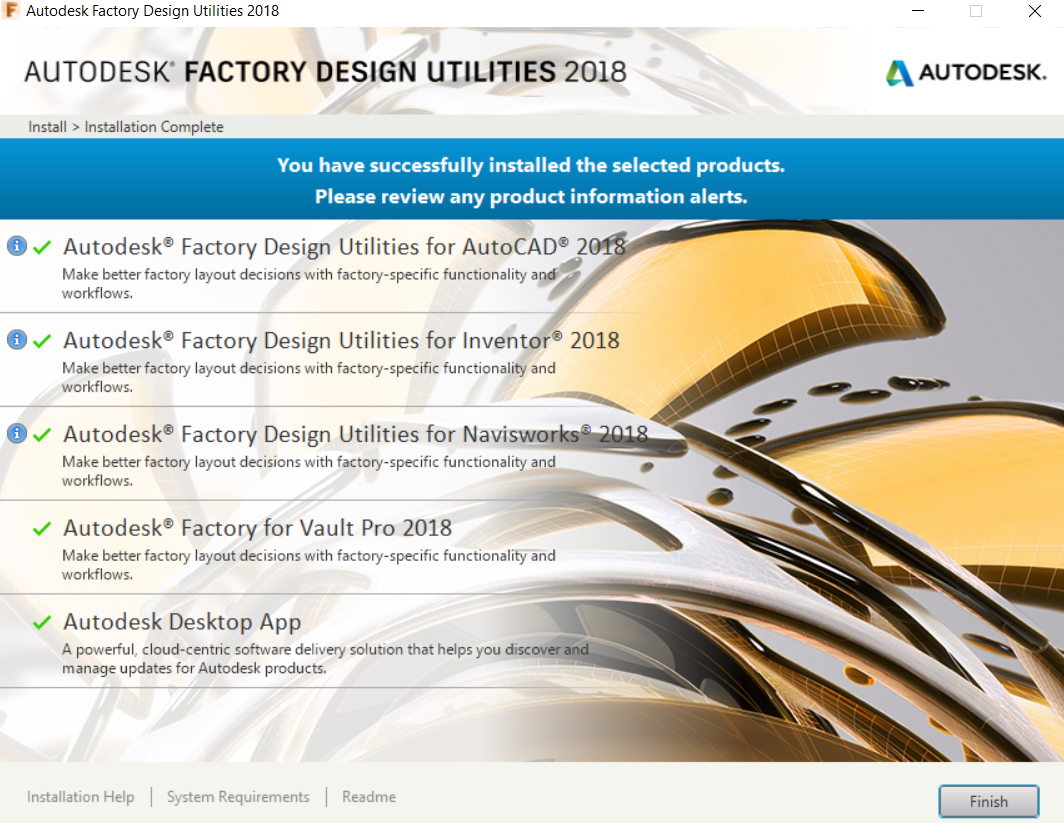Click the 'Install > Installation Complete' breadcrumb
The image size is (1064, 823).
point(126,127)
